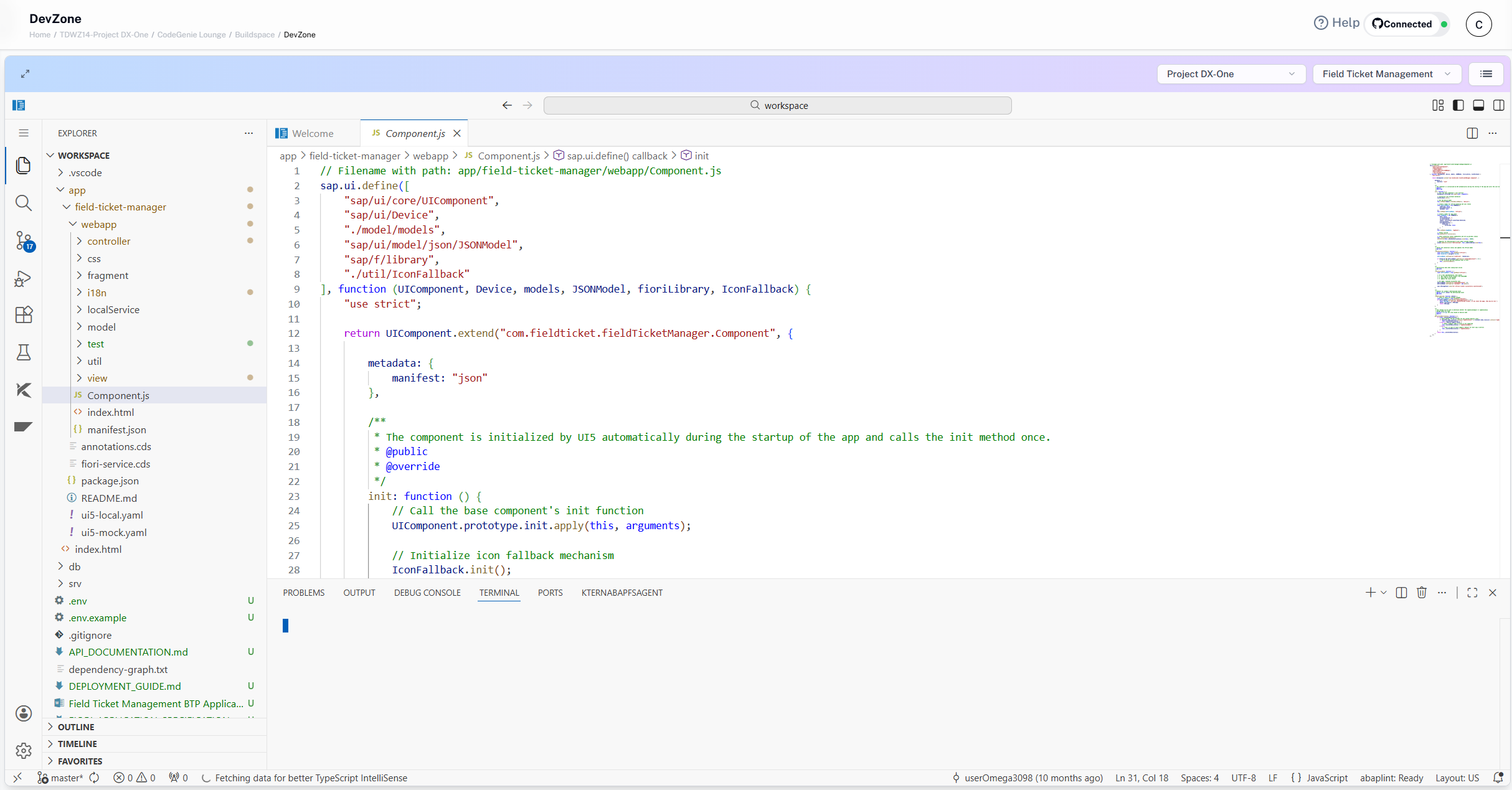Click the kill terminal trash icon
Image resolution: width=1512 pixels, height=790 pixels.
1422,593
